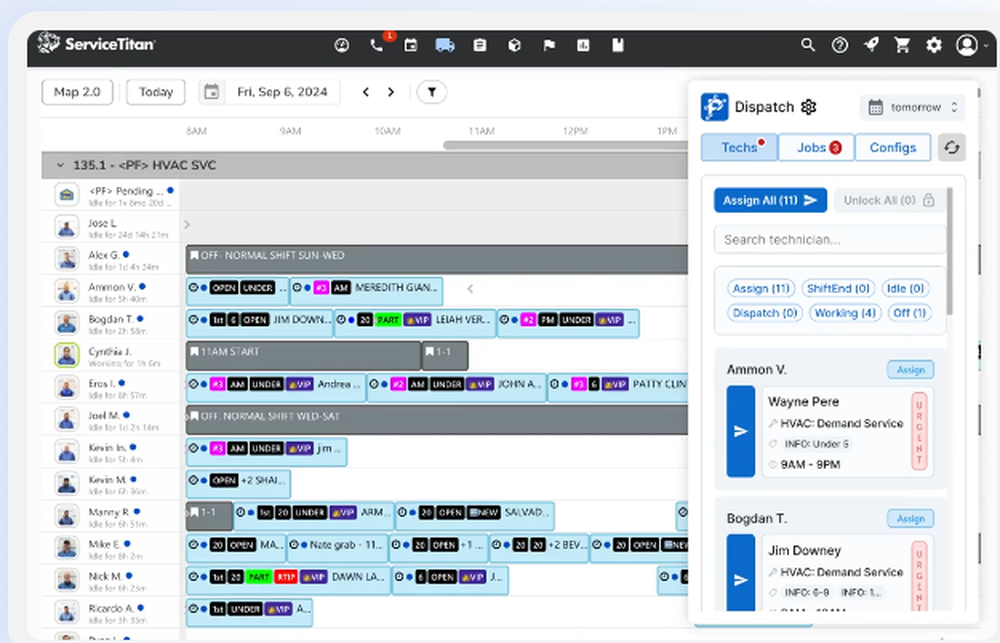Select the Eros I. technician name

pos(101,383)
